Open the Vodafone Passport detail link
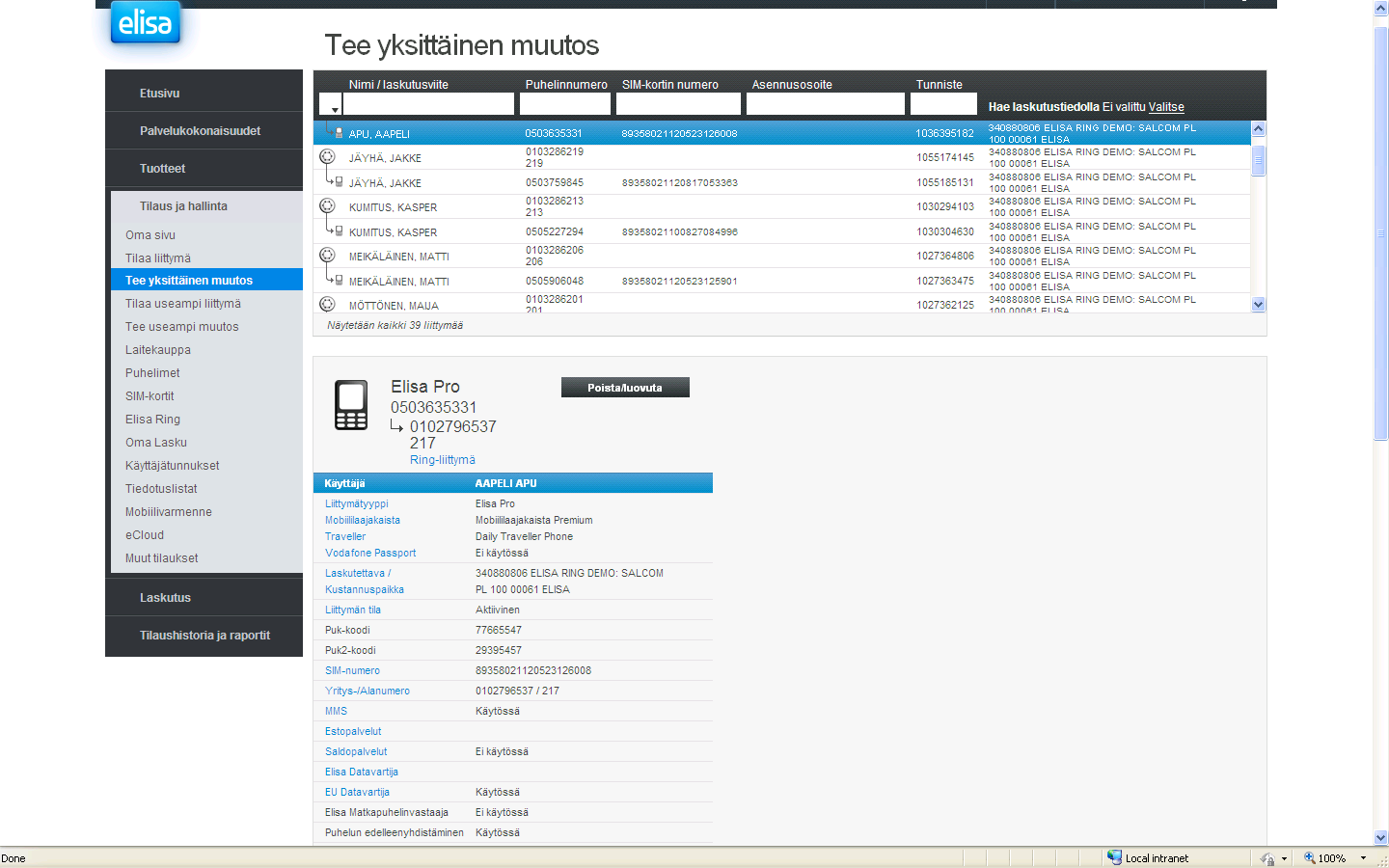 pos(369,553)
